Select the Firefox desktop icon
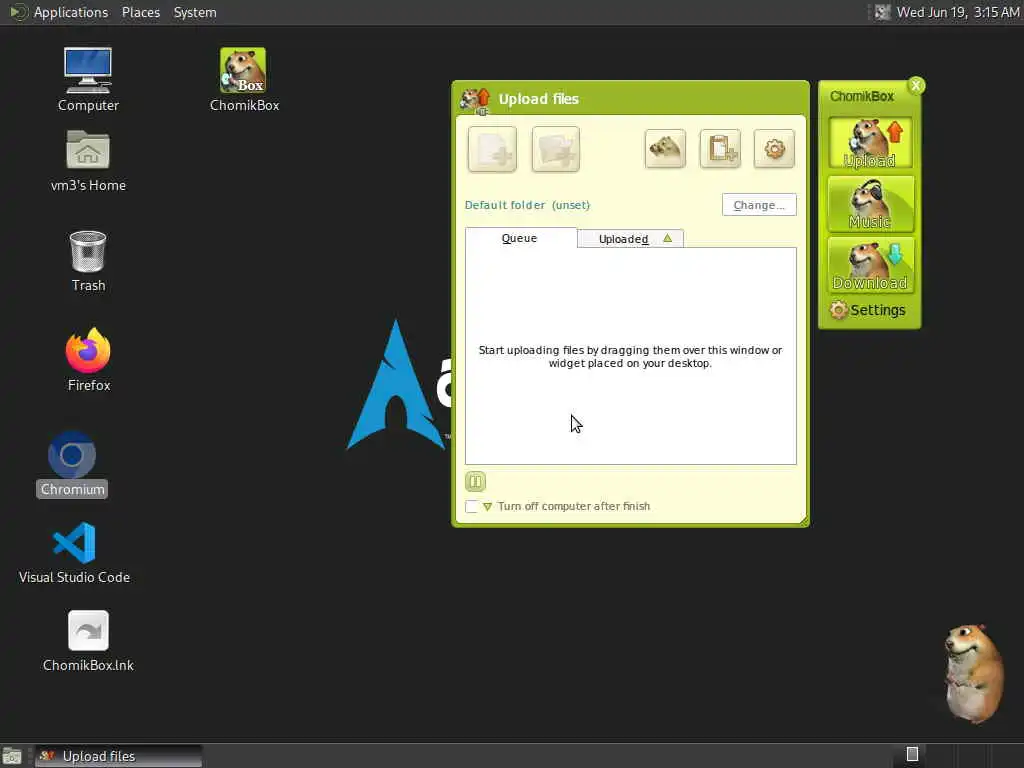Screen dimensions: 1024x768 point(88,360)
